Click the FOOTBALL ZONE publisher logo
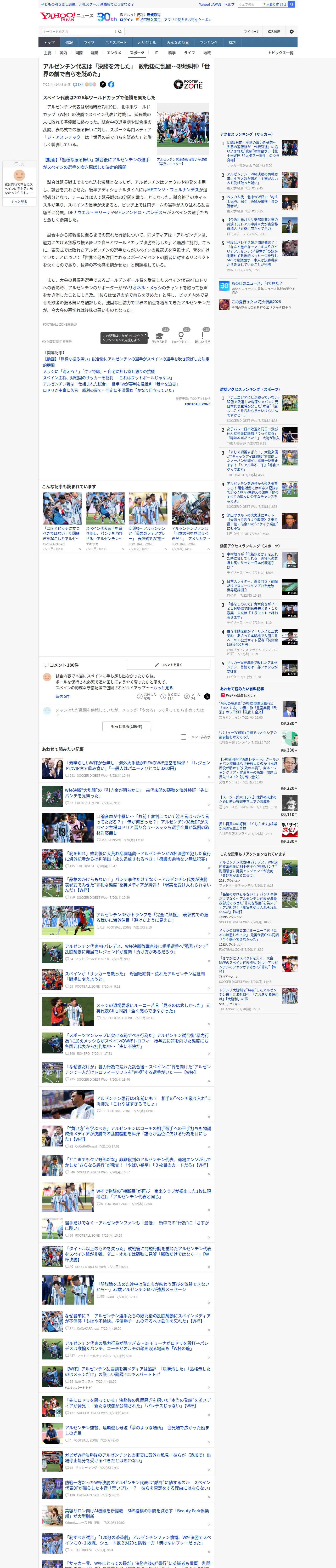336x1568 pixels. click(x=188, y=85)
